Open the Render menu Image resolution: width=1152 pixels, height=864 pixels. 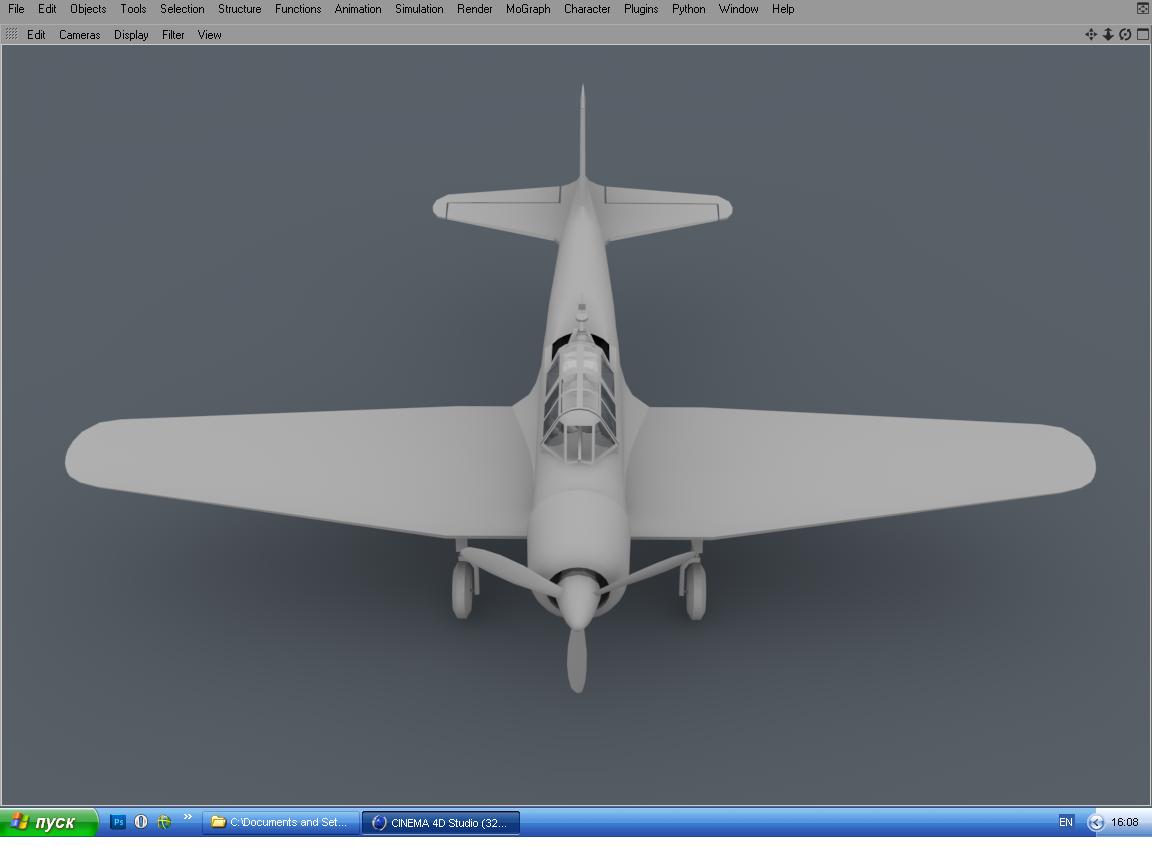474,9
